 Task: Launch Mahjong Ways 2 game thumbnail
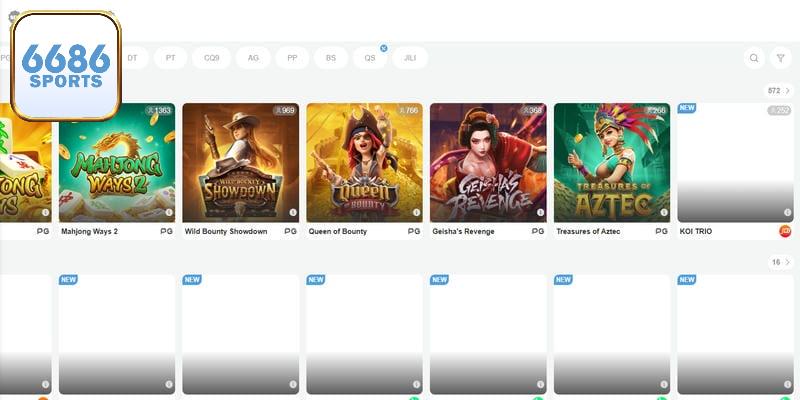coord(117,163)
